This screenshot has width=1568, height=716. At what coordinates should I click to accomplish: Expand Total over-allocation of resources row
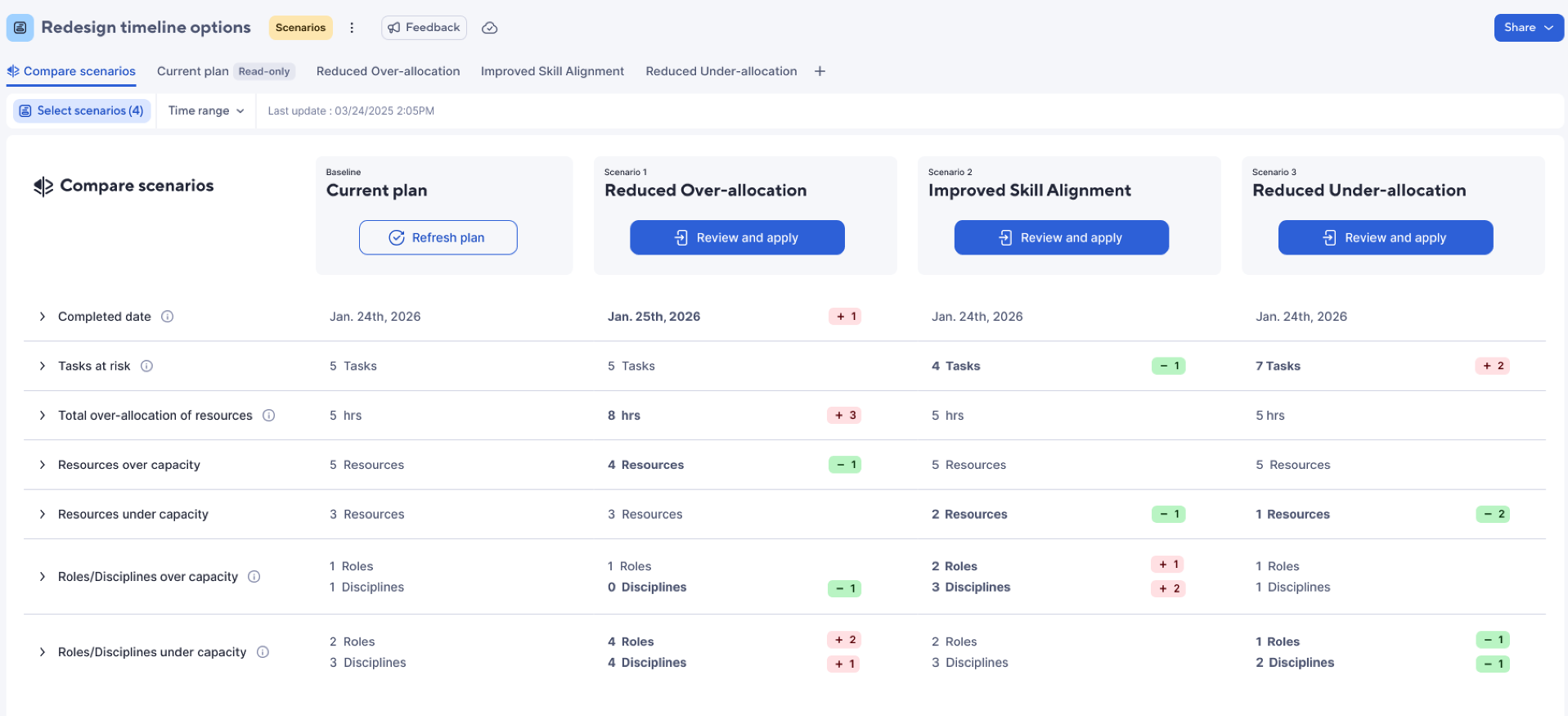43,416
